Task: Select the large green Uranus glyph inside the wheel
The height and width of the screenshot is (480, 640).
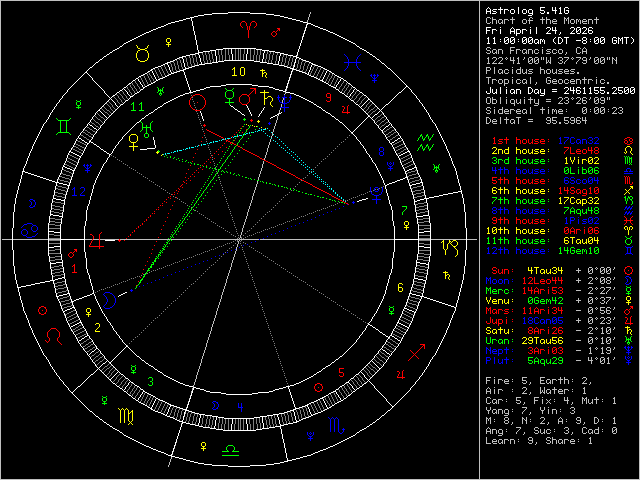Action: (x=147, y=129)
